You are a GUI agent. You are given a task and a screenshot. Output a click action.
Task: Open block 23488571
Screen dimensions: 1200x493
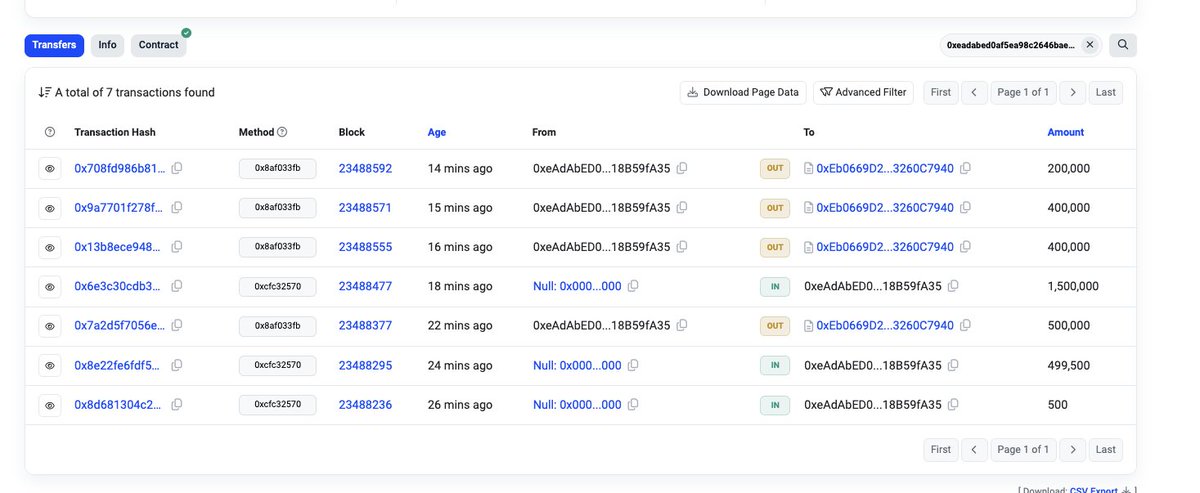365,208
